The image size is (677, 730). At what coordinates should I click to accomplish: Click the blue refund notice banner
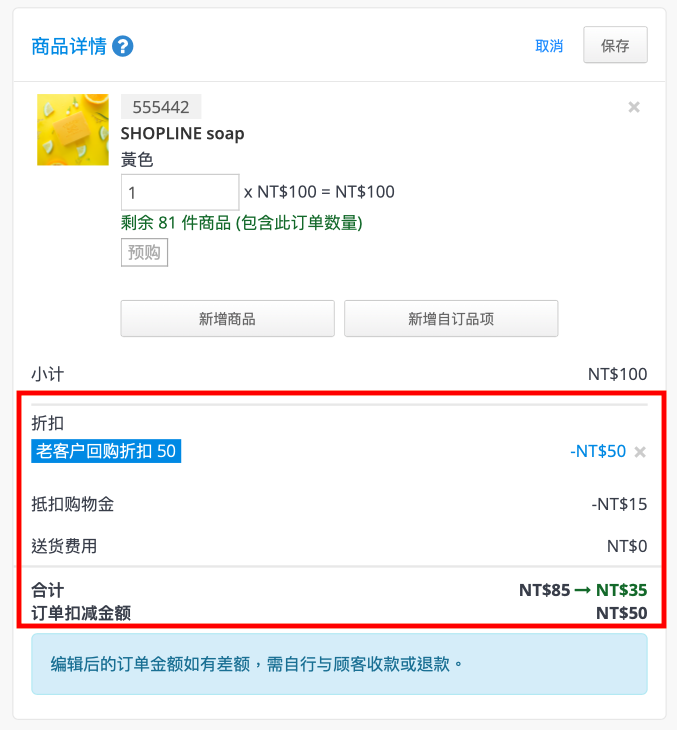[339, 664]
